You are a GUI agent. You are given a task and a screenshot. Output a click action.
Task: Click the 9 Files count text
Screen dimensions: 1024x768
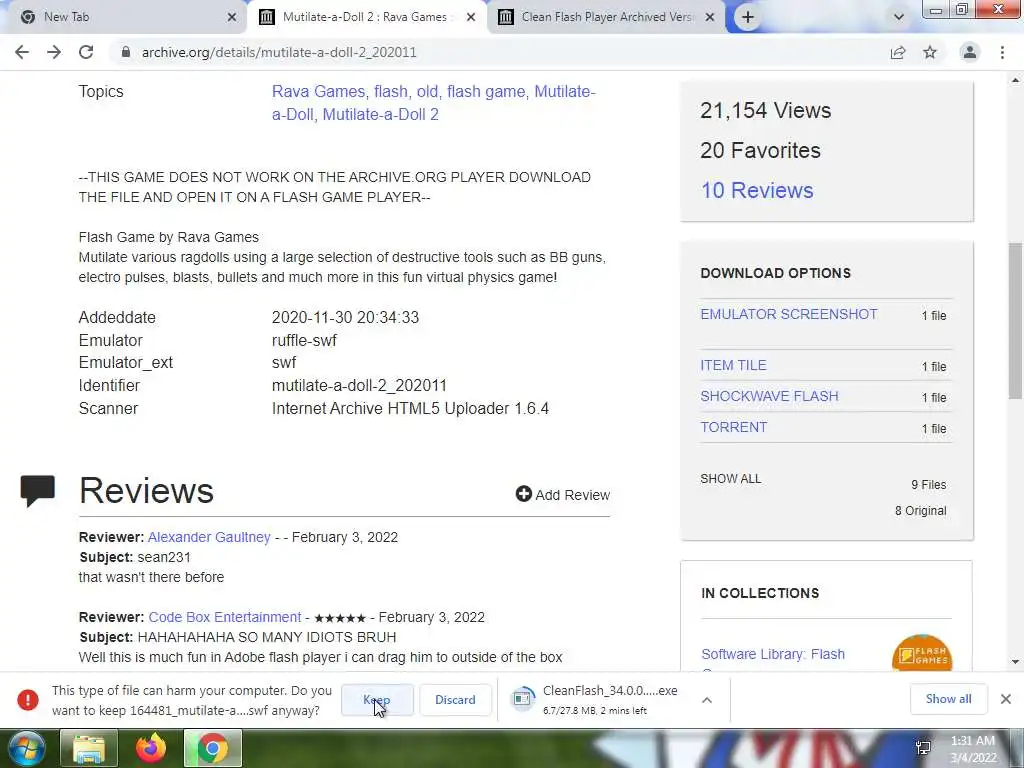[929, 485]
